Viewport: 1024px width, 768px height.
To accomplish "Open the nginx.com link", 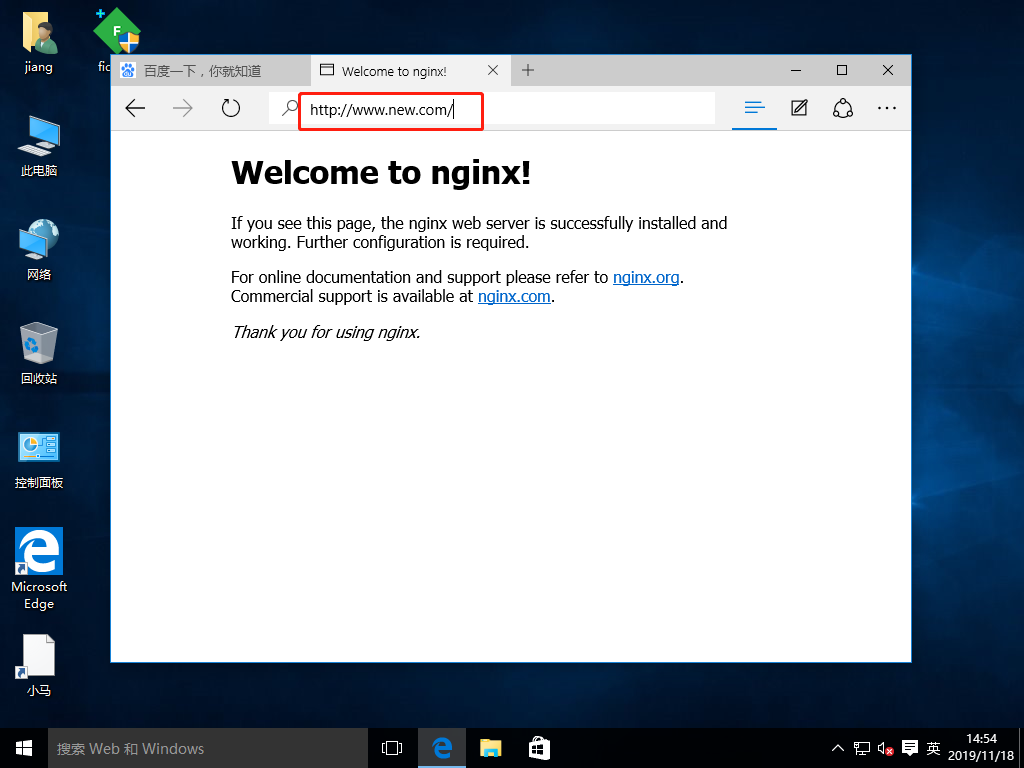I will click(514, 296).
